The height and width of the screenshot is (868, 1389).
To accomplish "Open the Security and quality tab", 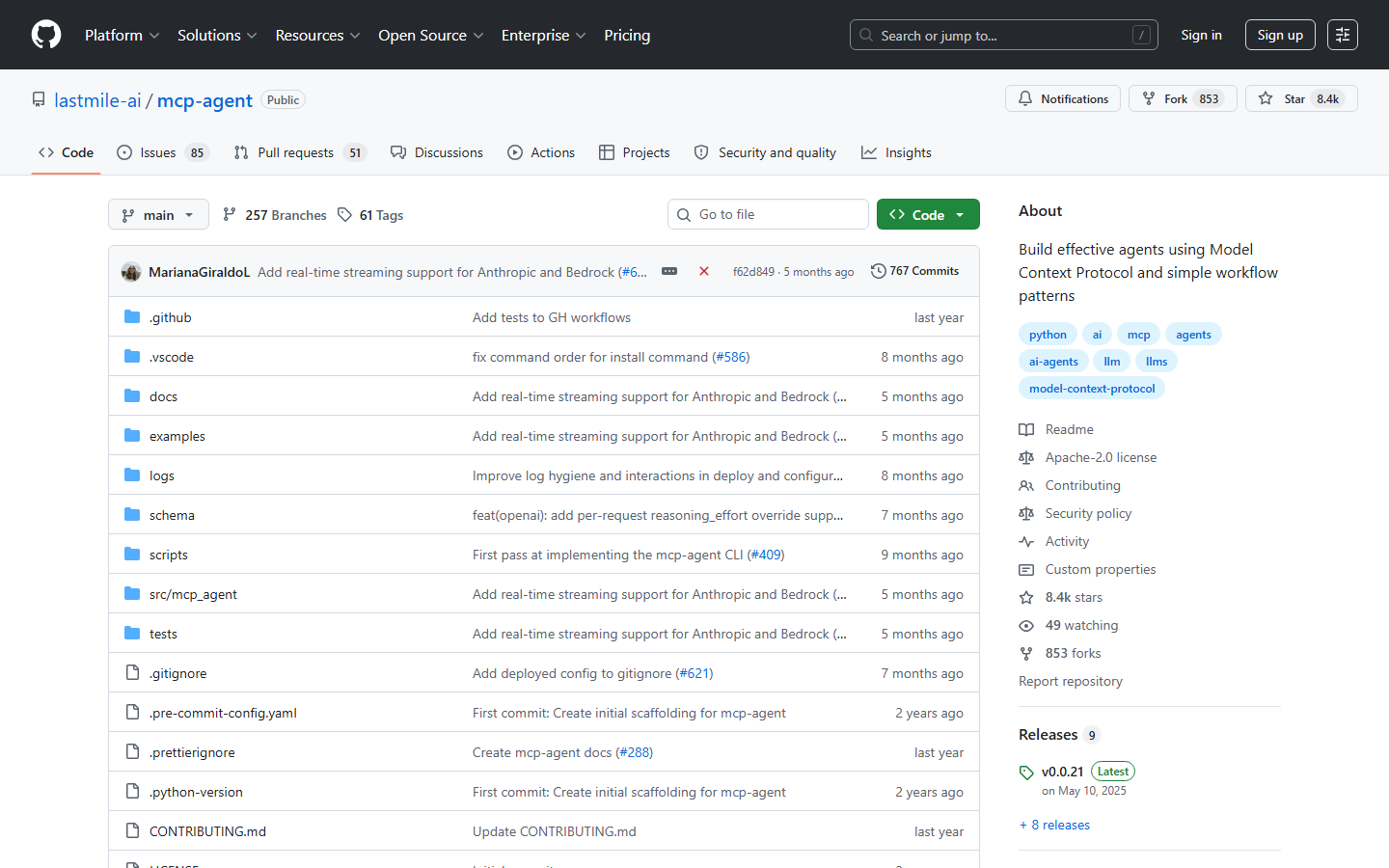I will click(766, 152).
